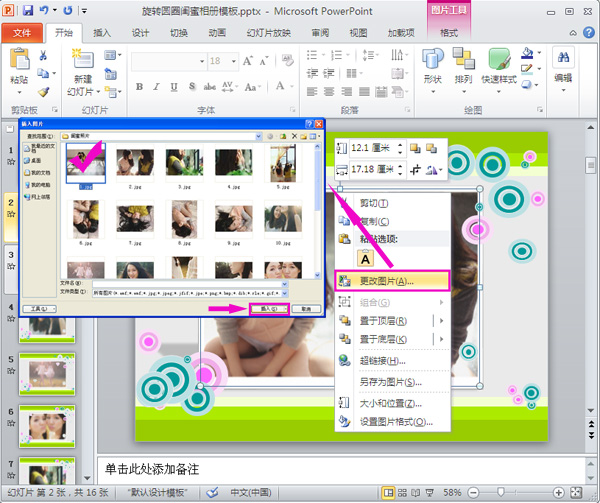Click the zoom slider handle
Viewport: 600px width, 503px height.
coord(501,492)
